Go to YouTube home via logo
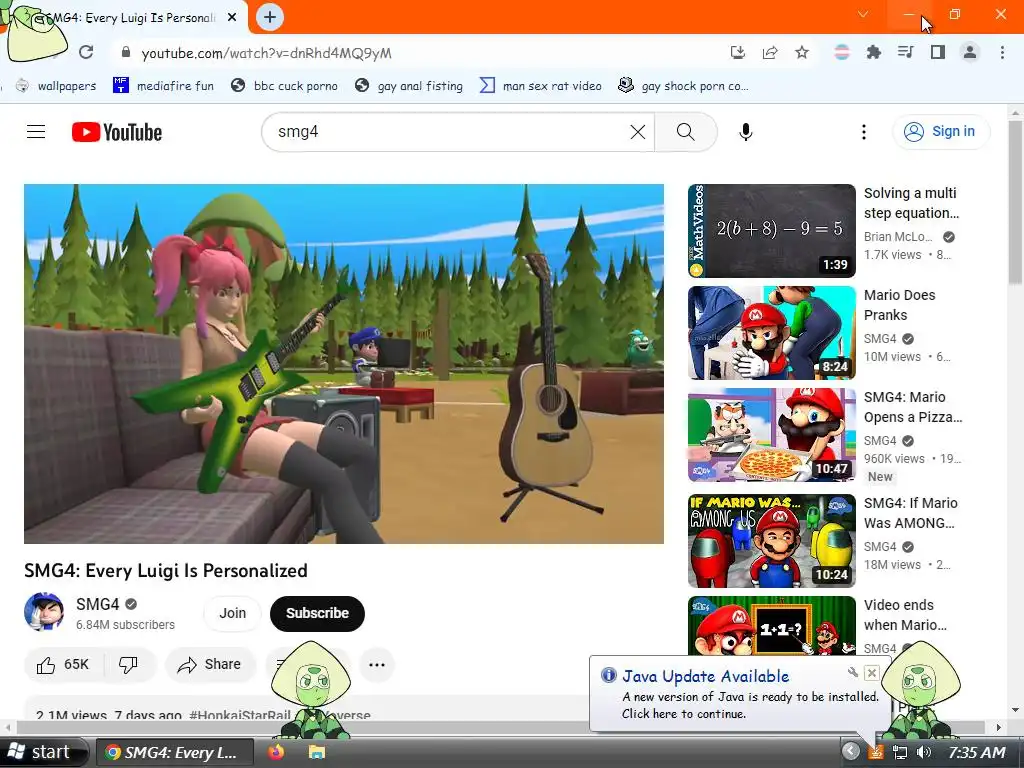This screenshot has width=1024, height=768. click(117, 132)
